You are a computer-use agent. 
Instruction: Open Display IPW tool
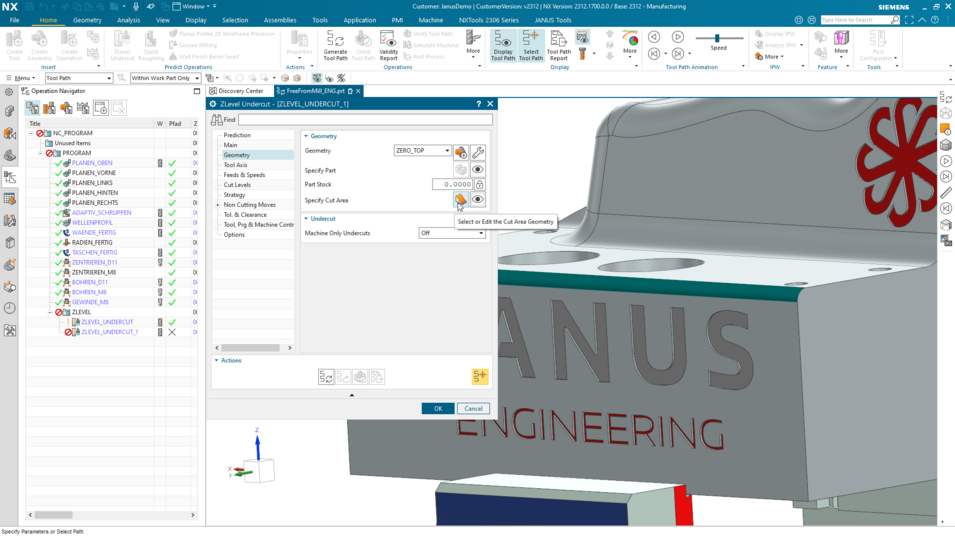point(775,34)
